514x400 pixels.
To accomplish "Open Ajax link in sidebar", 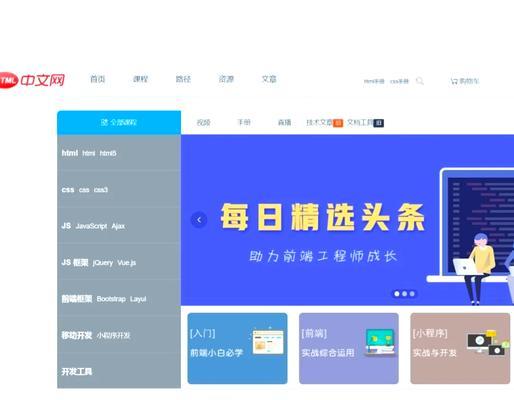I will pos(118,226).
